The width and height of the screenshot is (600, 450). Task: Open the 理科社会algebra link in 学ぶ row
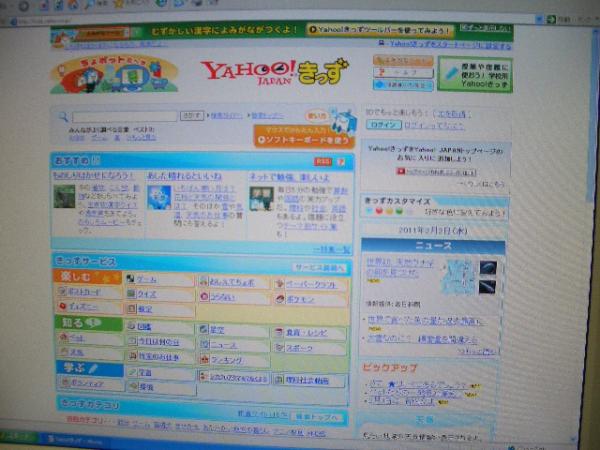point(307,380)
